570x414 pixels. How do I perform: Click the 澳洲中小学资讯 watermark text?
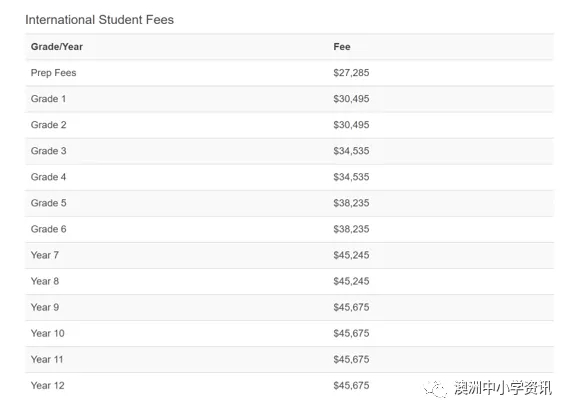pyautogui.click(x=503, y=388)
